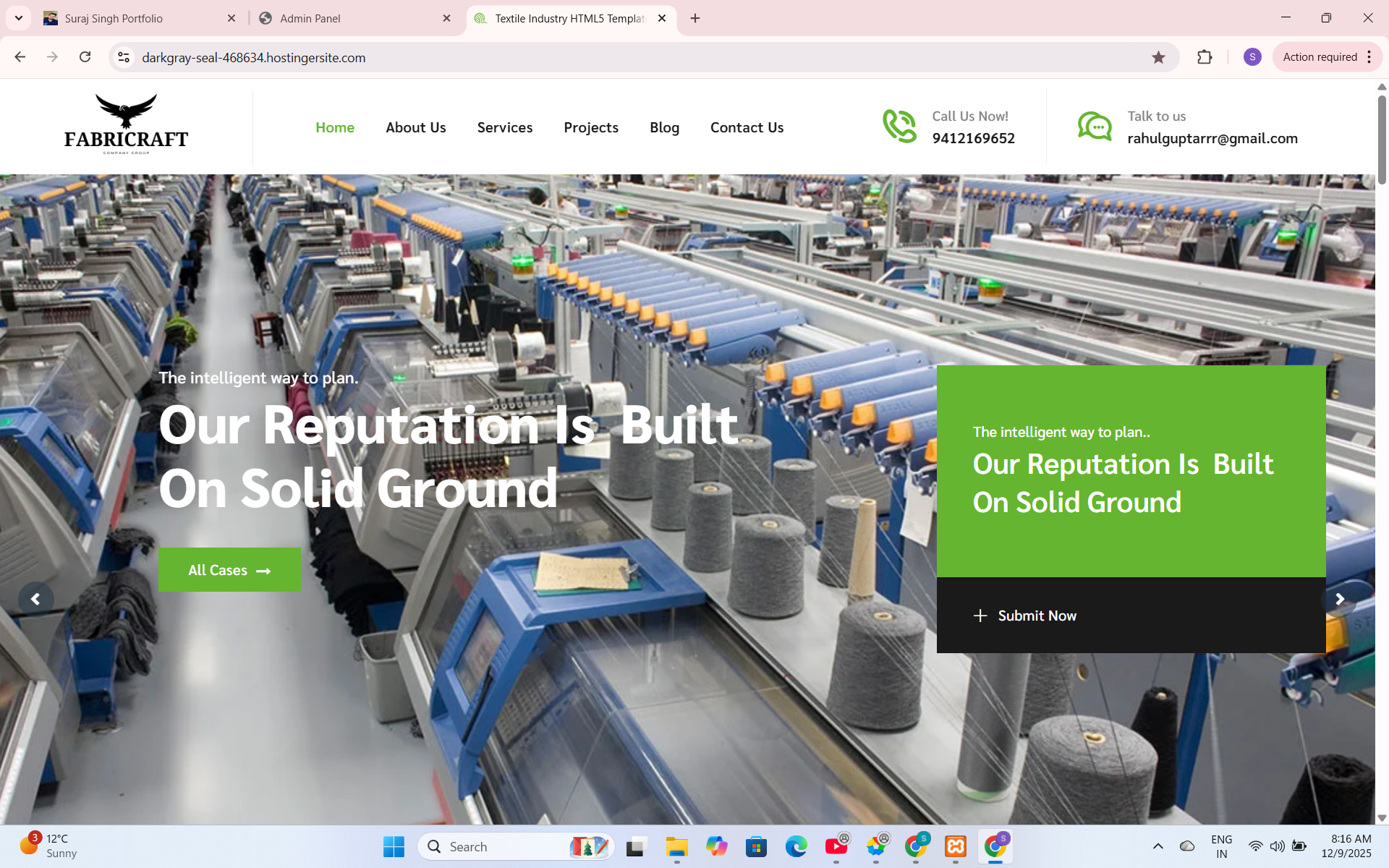The height and width of the screenshot is (868, 1389).
Task: Open the Windows Start menu
Action: (x=393, y=846)
